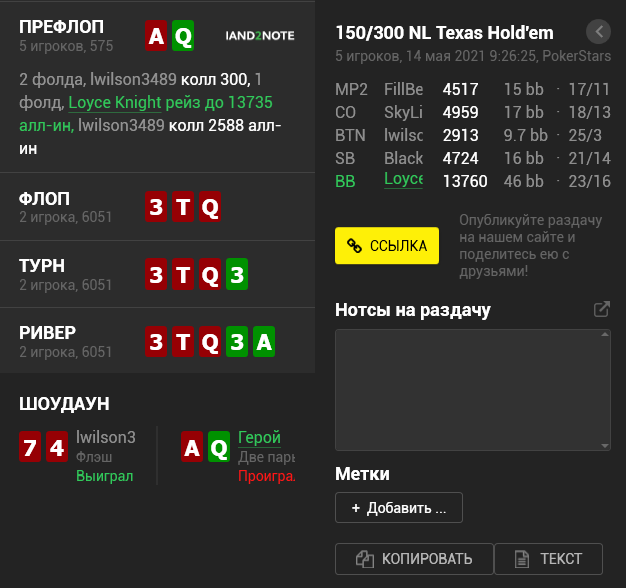Image resolution: width=626 pixels, height=588 pixels.
Task: Click stack value 13760
Action: 465,182
